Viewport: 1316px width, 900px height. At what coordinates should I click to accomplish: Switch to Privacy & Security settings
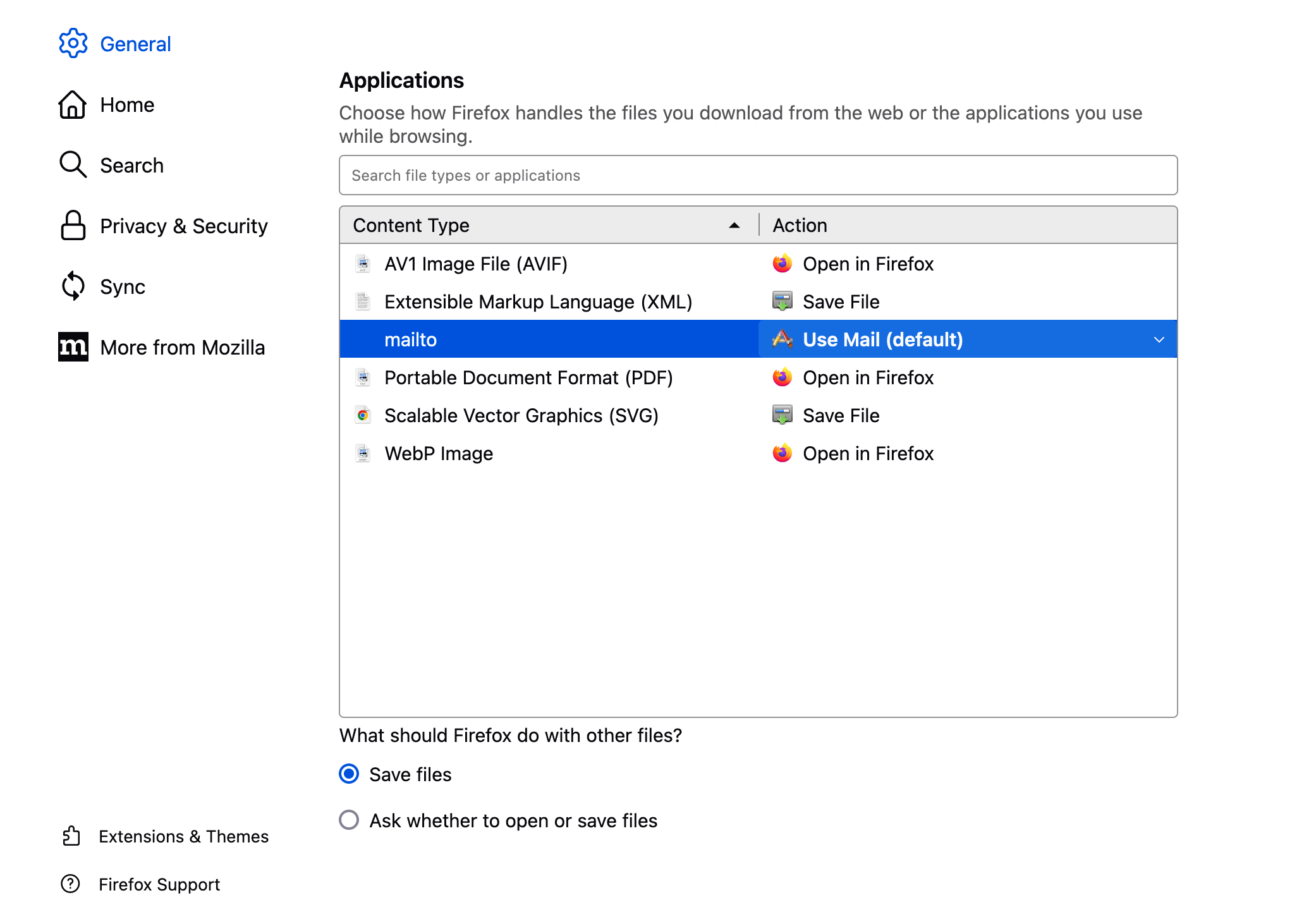point(184,226)
